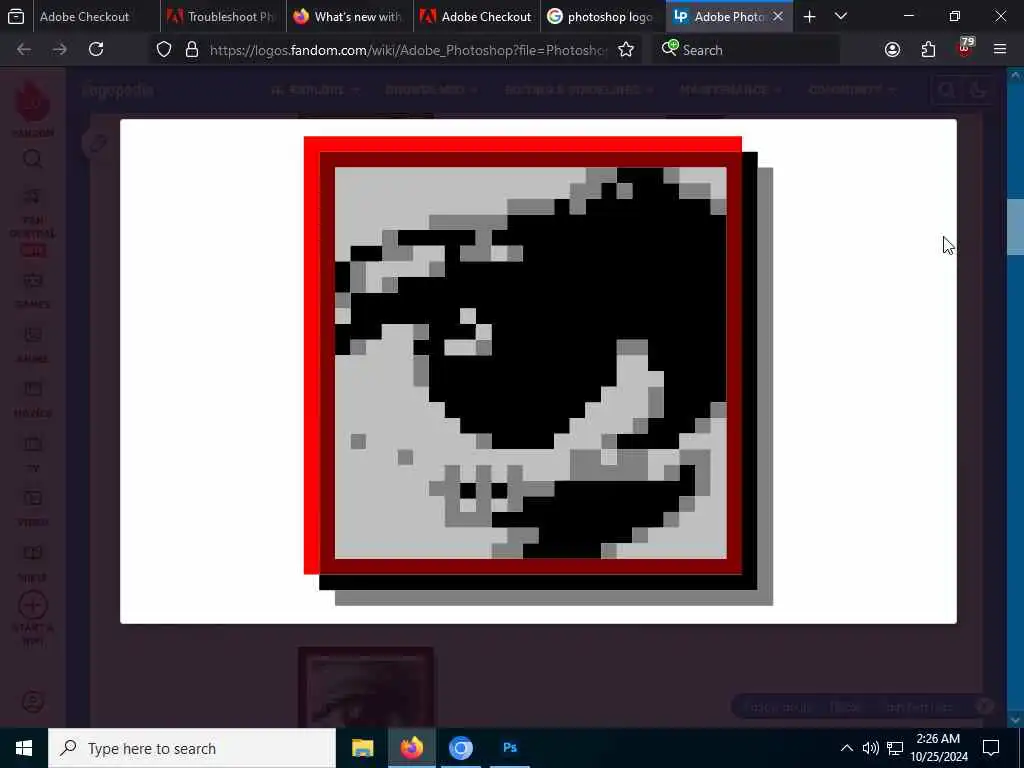Open the TV sidebar section
1024x768 pixels.
pyautogui.click(x=33, y=455)
